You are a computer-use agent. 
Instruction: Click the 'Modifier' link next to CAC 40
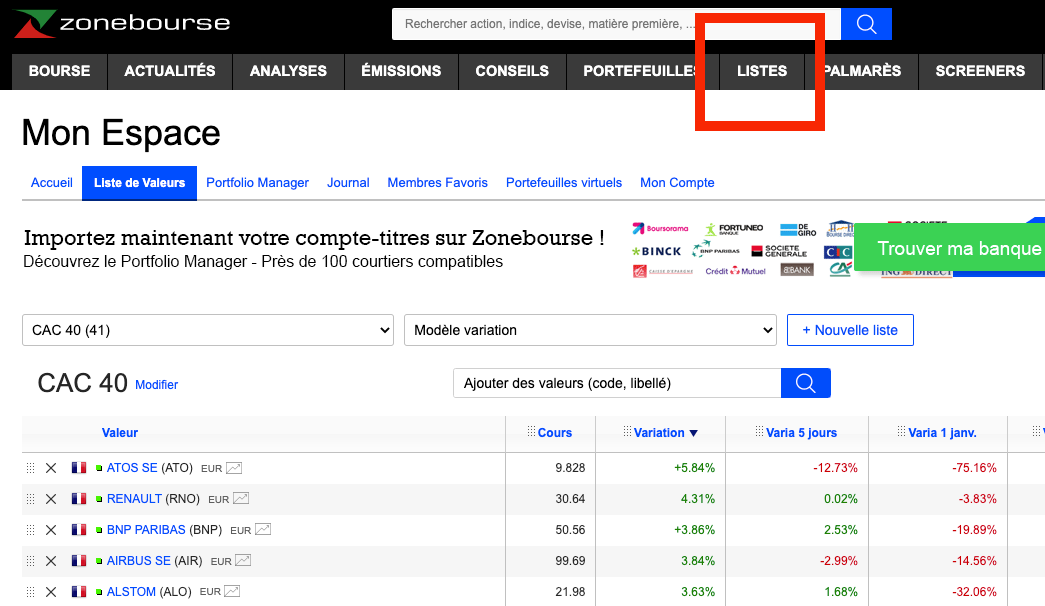pos(156,385)
